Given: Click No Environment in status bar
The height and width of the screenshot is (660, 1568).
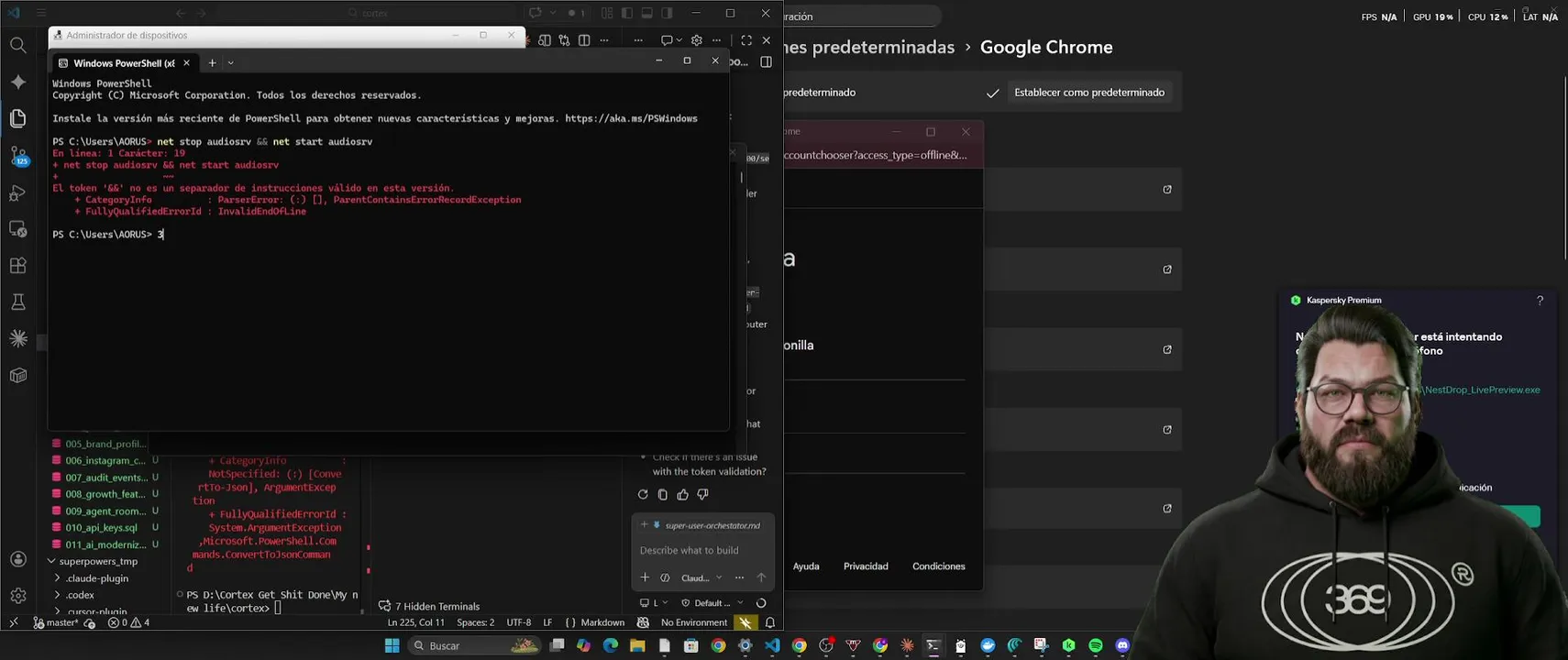Looking at the screenshot, I should pyautogui.click(x=693, y=622).
